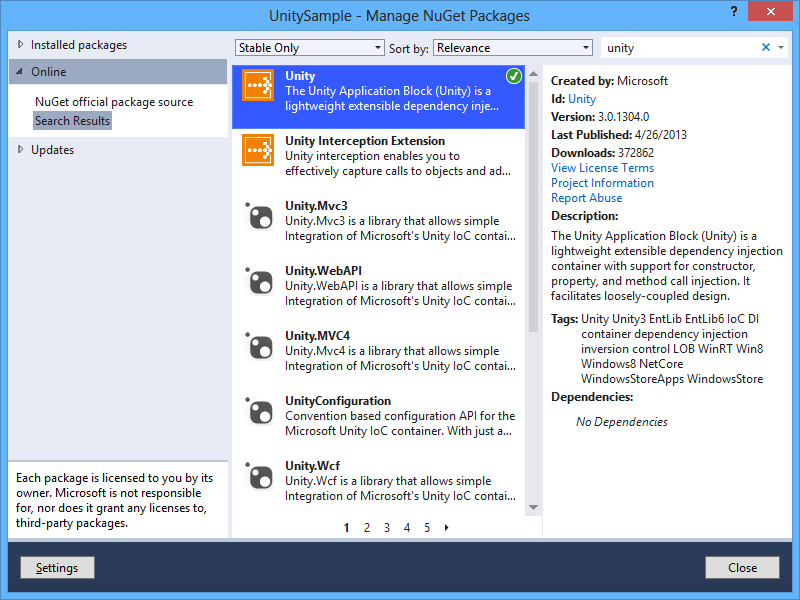Go to next results page arrow
The image size is (800, 600).
[446, 528]
